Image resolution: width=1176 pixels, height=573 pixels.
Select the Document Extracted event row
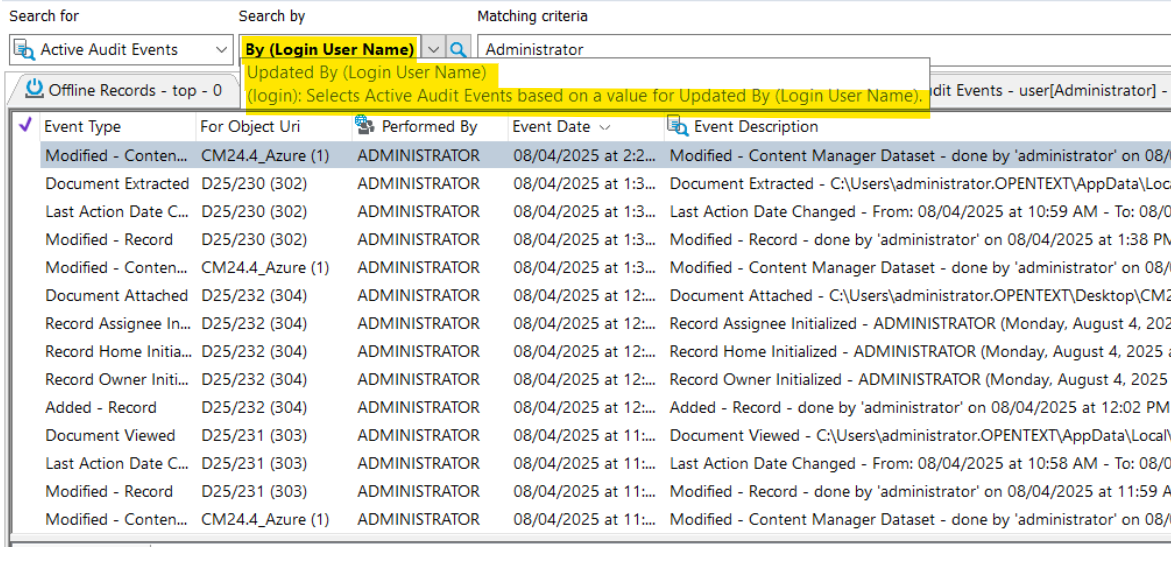(605, 184)
